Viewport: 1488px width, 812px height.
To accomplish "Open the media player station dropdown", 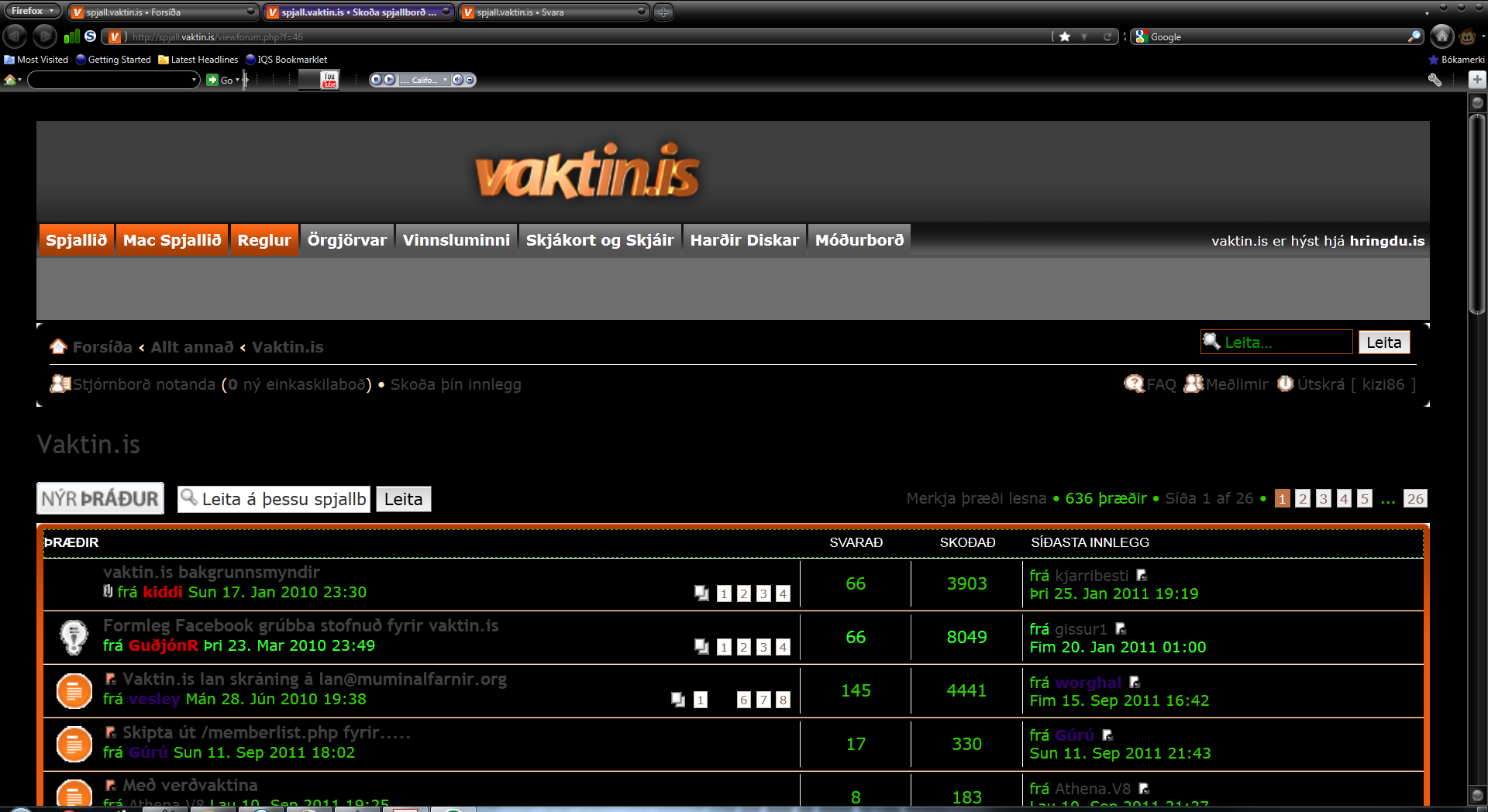I will pos(445,80).
